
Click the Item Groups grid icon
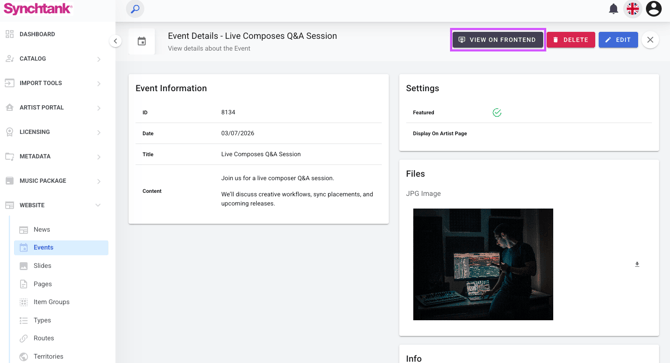tap(24, 302)
